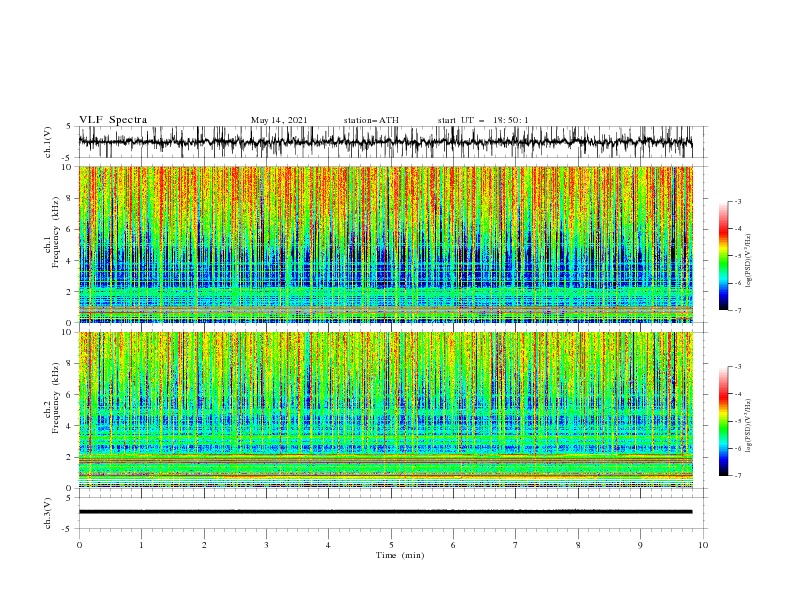Viewport: 792px width, 612px height.
Task: Click the 'ch.3(V)' waveform axis label
Action: [48, 513]
